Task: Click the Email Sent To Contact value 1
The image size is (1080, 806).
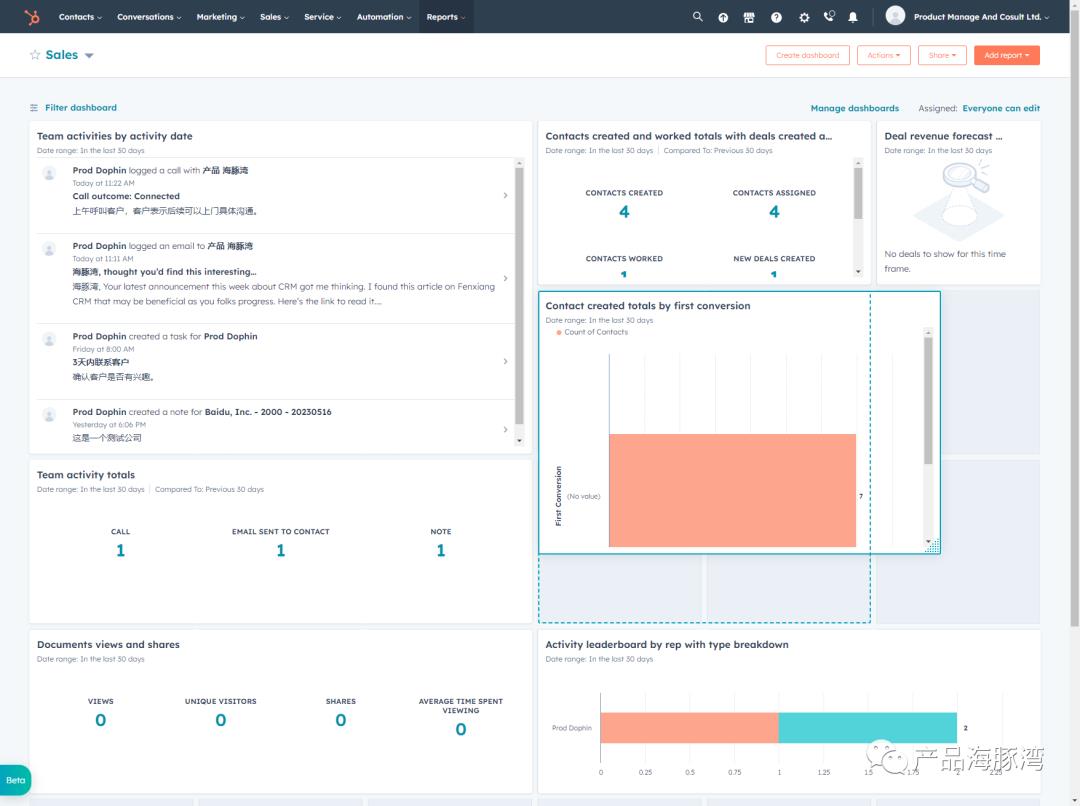Action: point(281,550)
